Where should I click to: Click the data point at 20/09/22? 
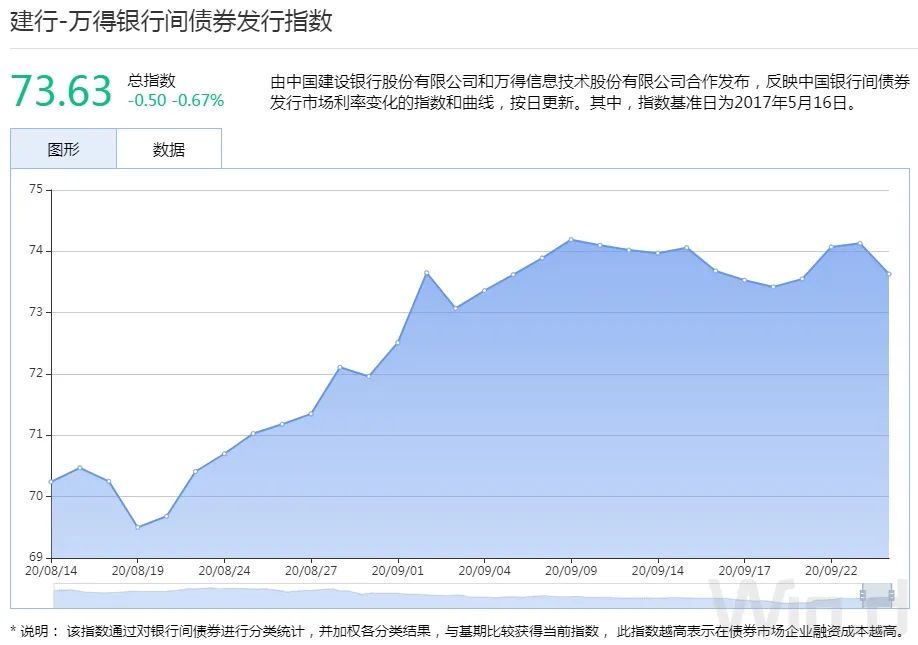pyautogui.click(x=831, y=247)
